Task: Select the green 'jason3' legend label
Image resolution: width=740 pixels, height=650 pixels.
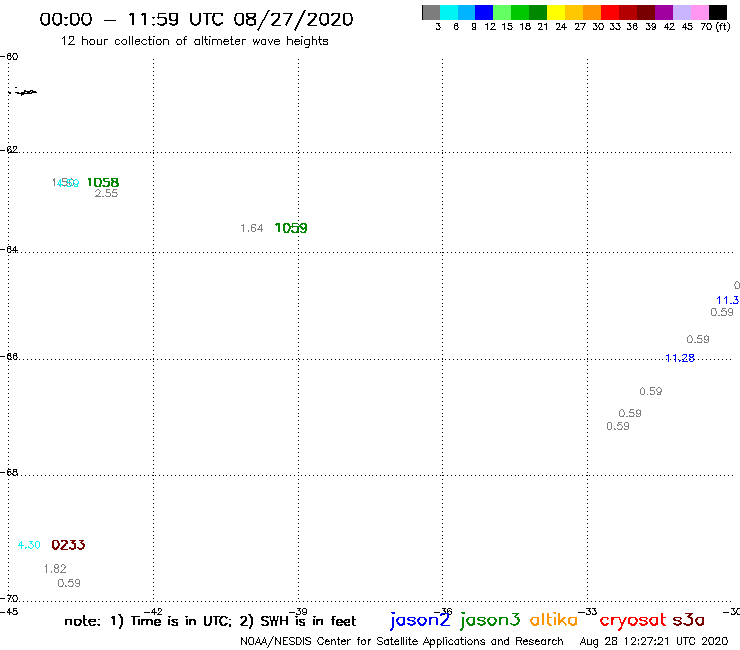Action: coord(490,620)
